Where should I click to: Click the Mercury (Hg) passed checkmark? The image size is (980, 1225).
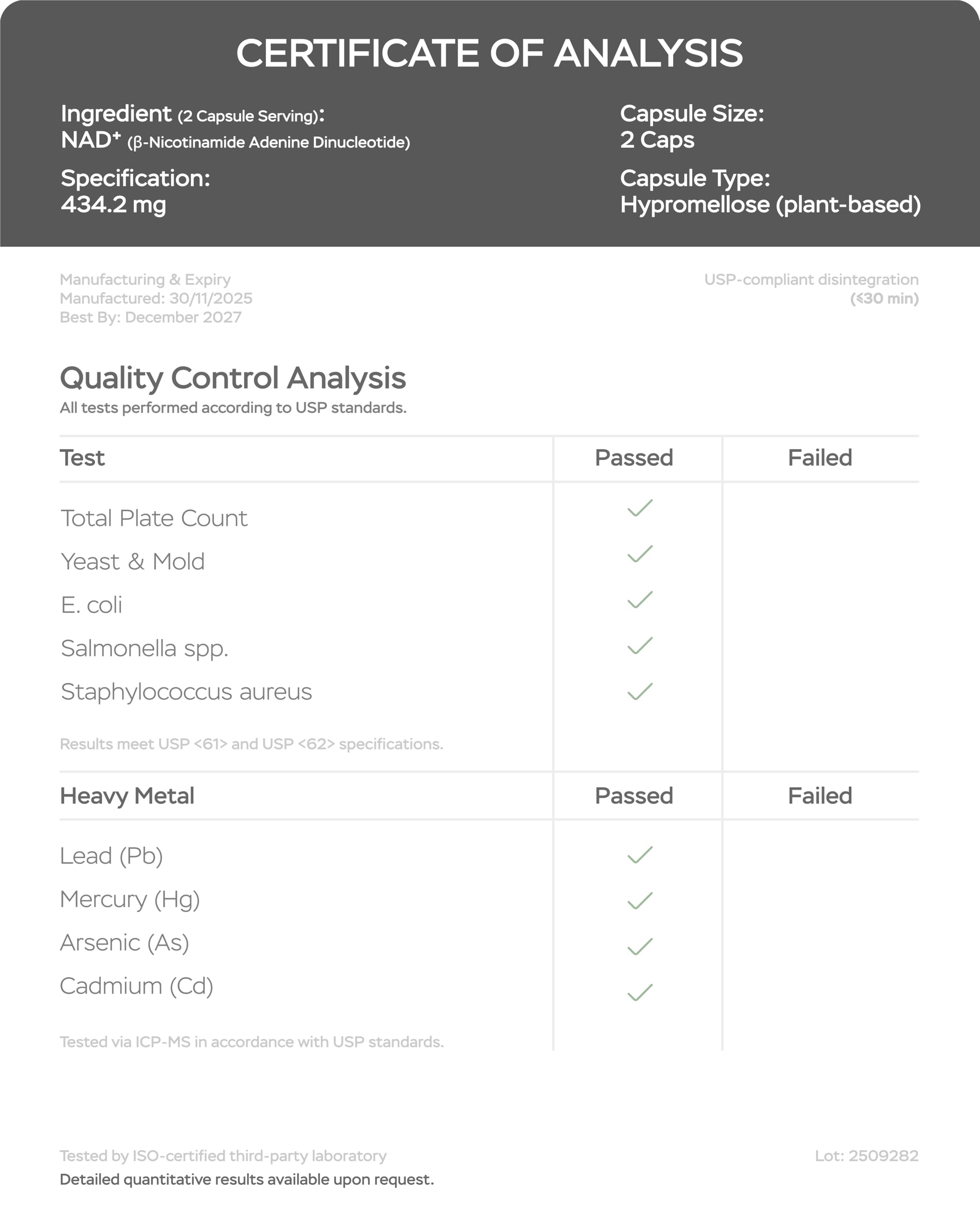[640, 901]
